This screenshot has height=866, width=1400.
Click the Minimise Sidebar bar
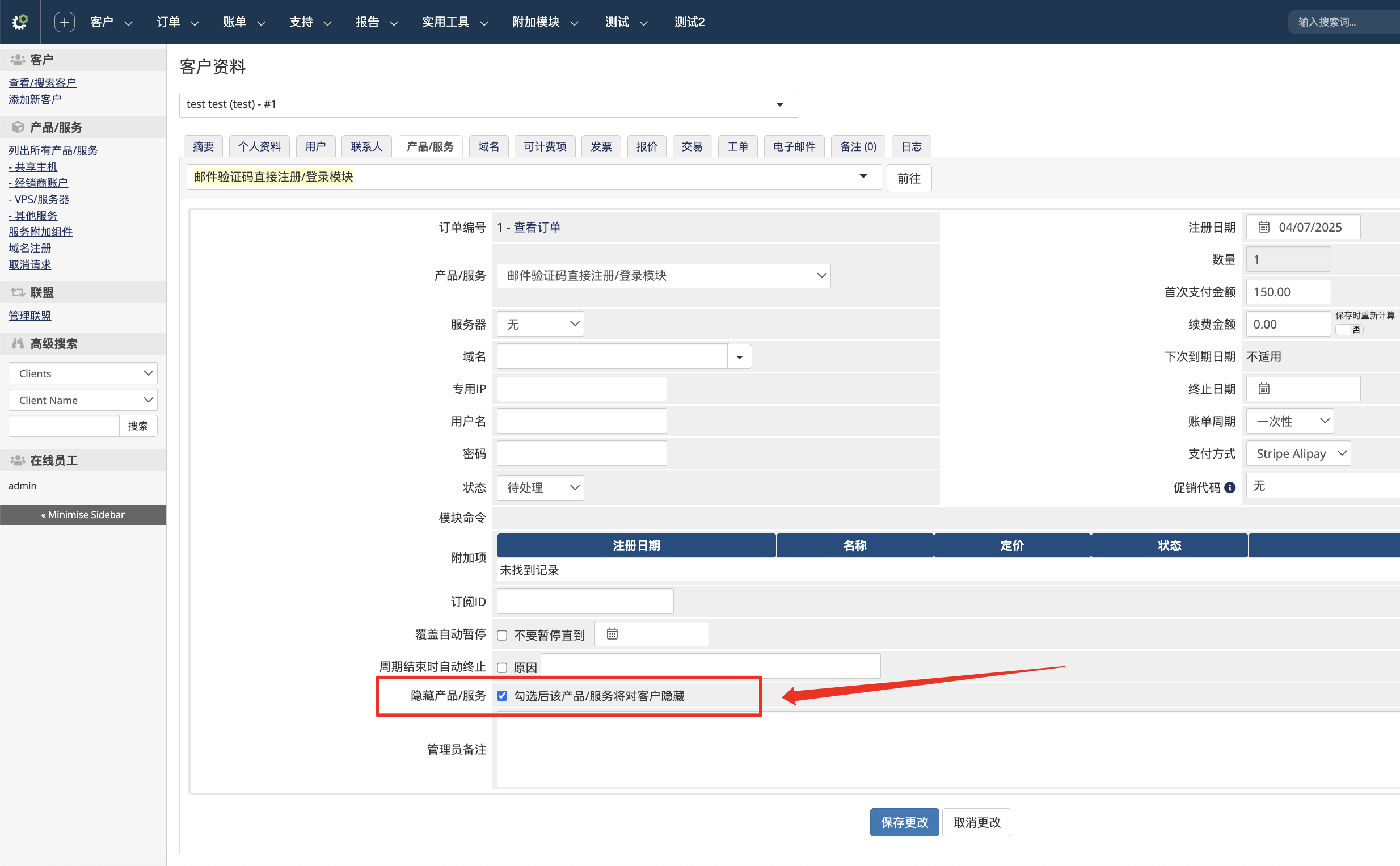[x=83, y=514]
